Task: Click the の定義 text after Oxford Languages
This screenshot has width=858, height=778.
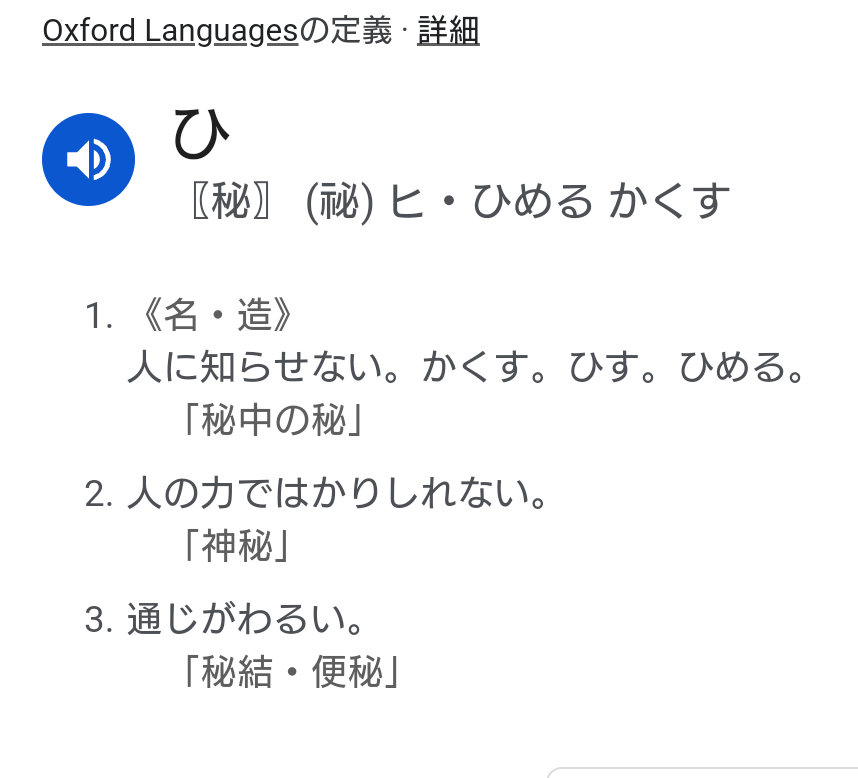Action: click(346, 31)
